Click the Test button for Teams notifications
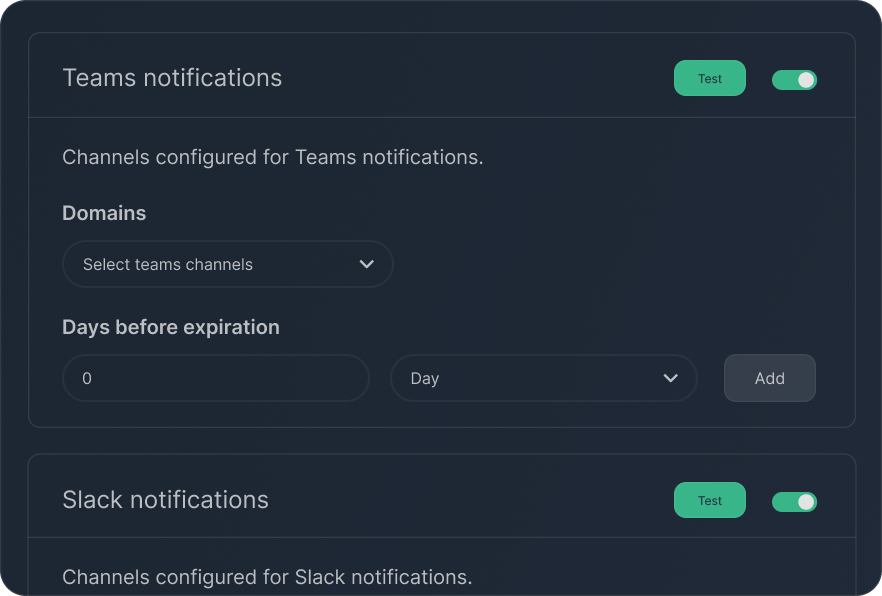Screen dimensions: 882x596 [x=709, y=79]
